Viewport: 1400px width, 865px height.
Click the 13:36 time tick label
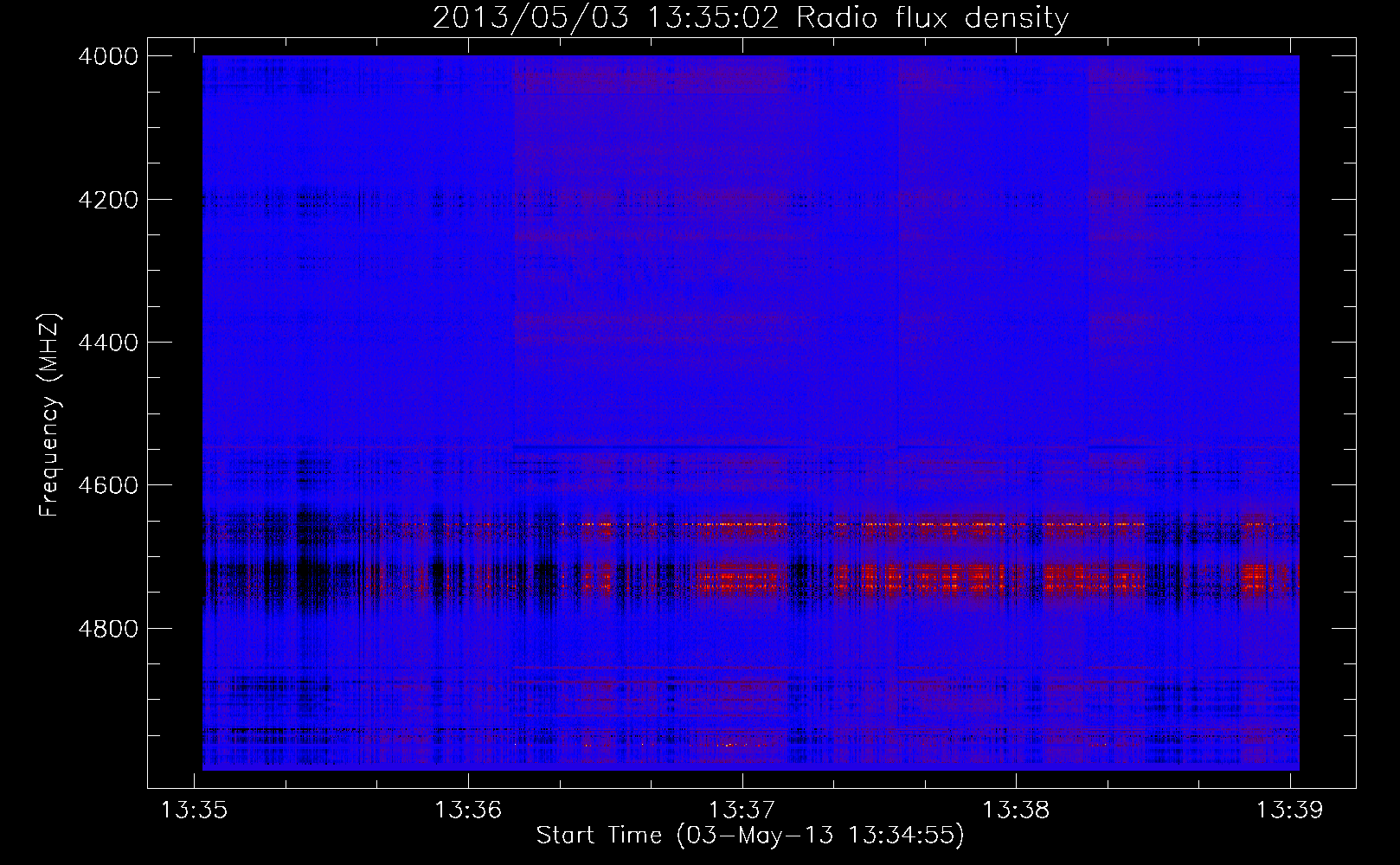[468, 811]
